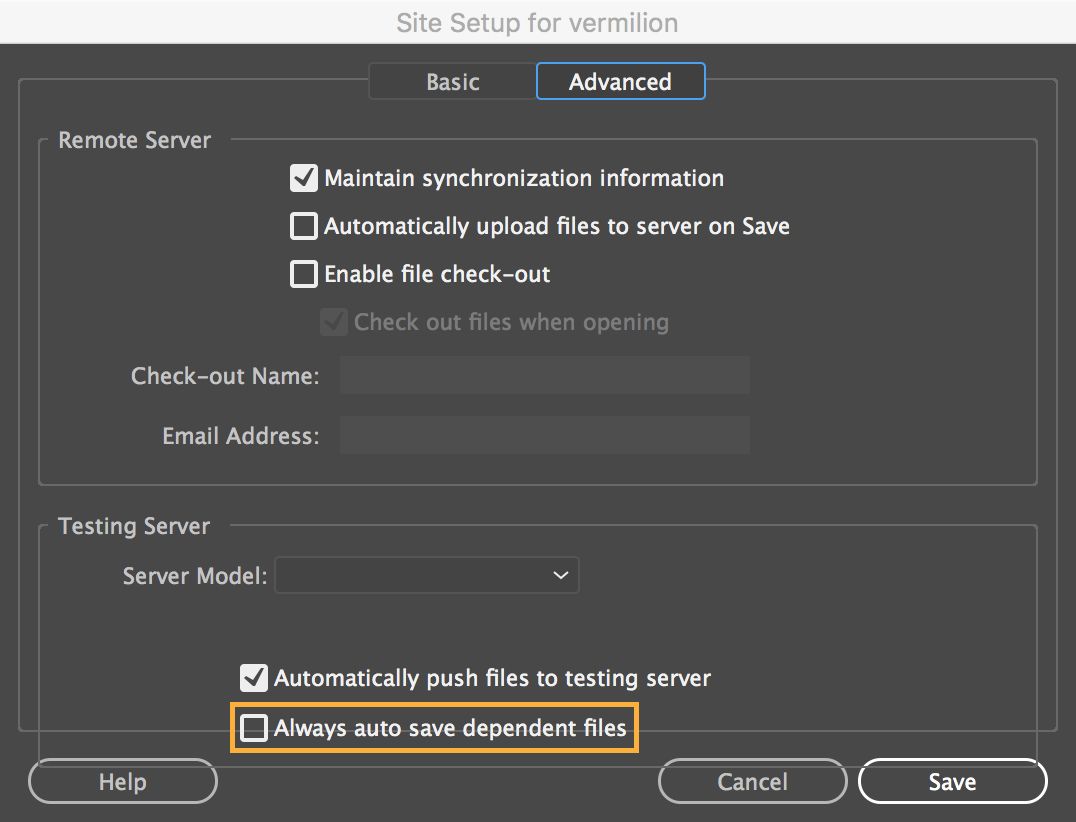Enable the "Enable file check-out" option
The height and width of the screenshot is (822, 1076).
point(303,274)
